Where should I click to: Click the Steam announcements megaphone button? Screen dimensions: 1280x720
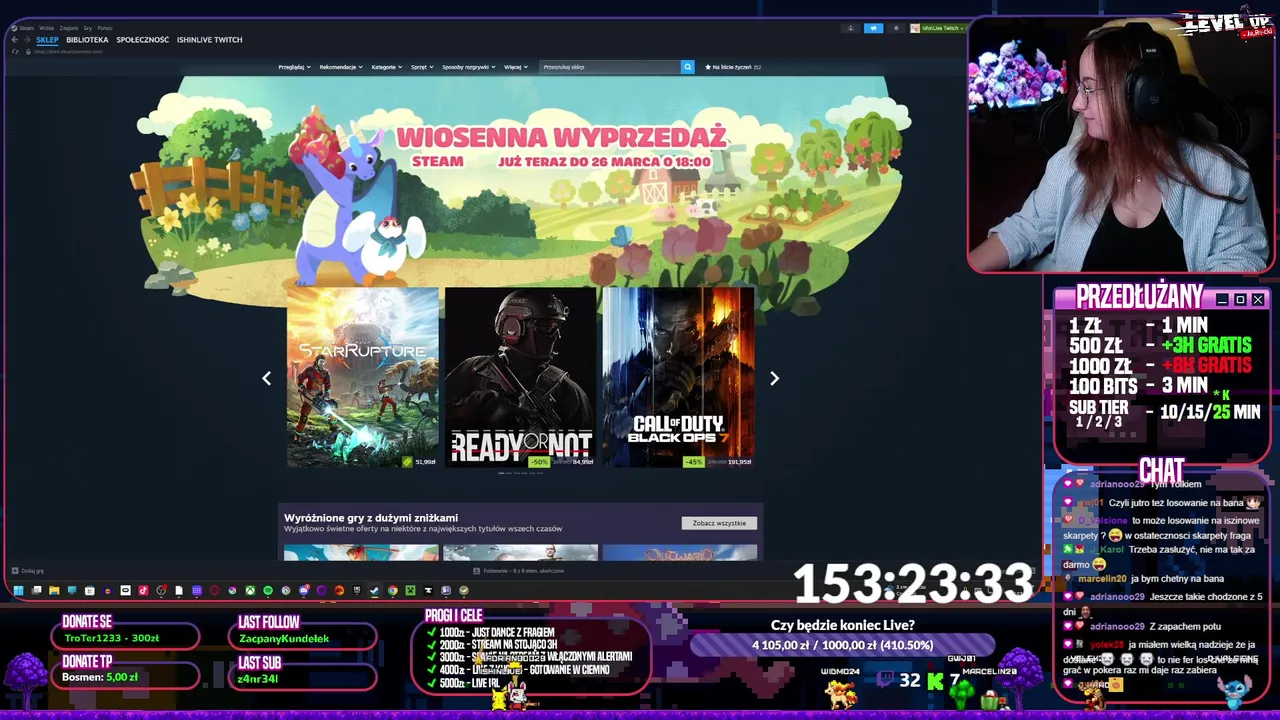coord(873,28)
